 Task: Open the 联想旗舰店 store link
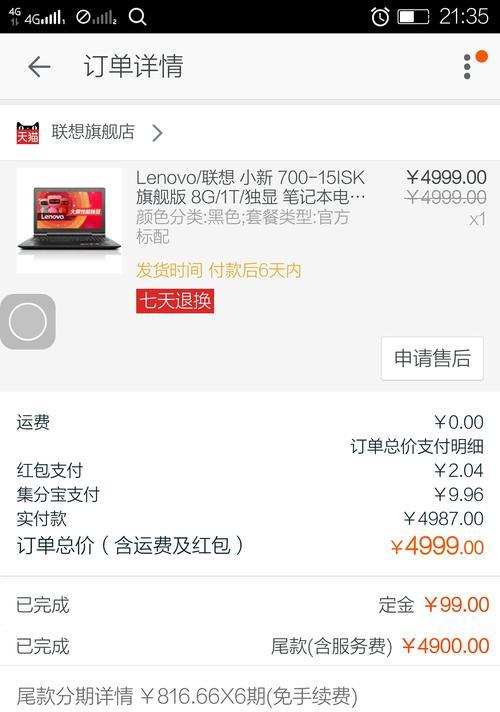point(93,132)
